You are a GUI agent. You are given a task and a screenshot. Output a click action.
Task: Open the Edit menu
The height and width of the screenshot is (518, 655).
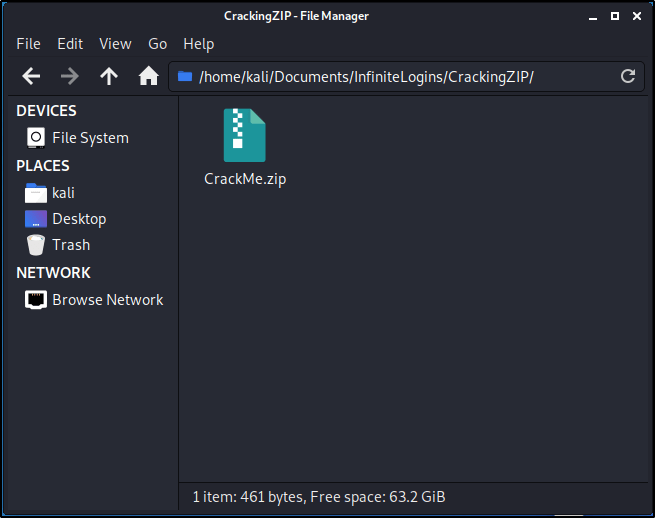pyautogui.click(x=70, y=44)
